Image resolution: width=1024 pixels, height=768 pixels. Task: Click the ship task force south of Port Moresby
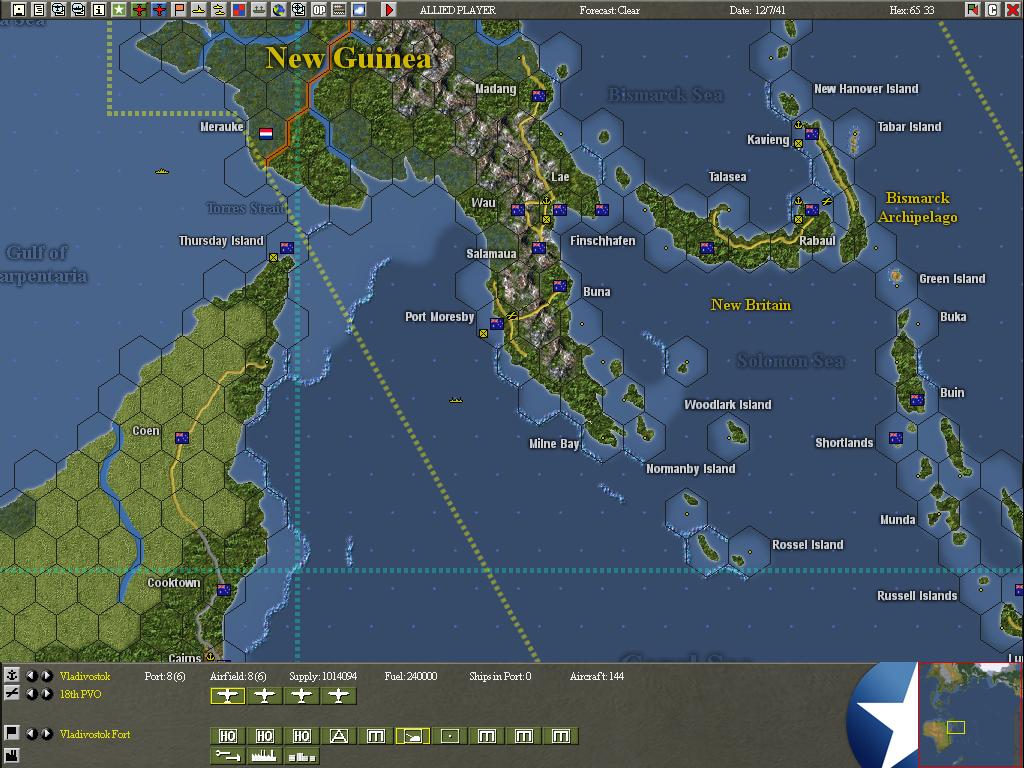[456, 400]
